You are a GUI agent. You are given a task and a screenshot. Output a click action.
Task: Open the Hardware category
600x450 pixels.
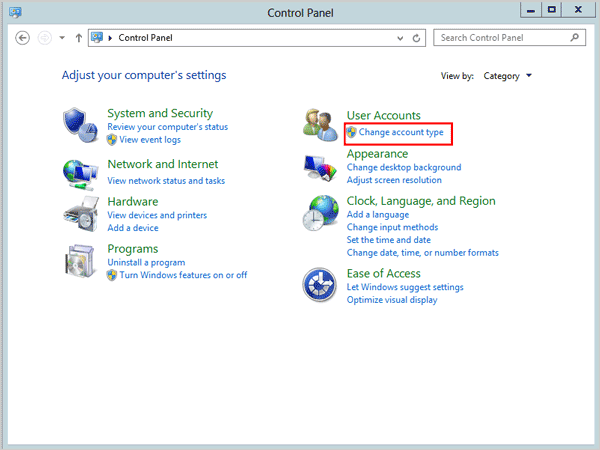coord(133,202)
